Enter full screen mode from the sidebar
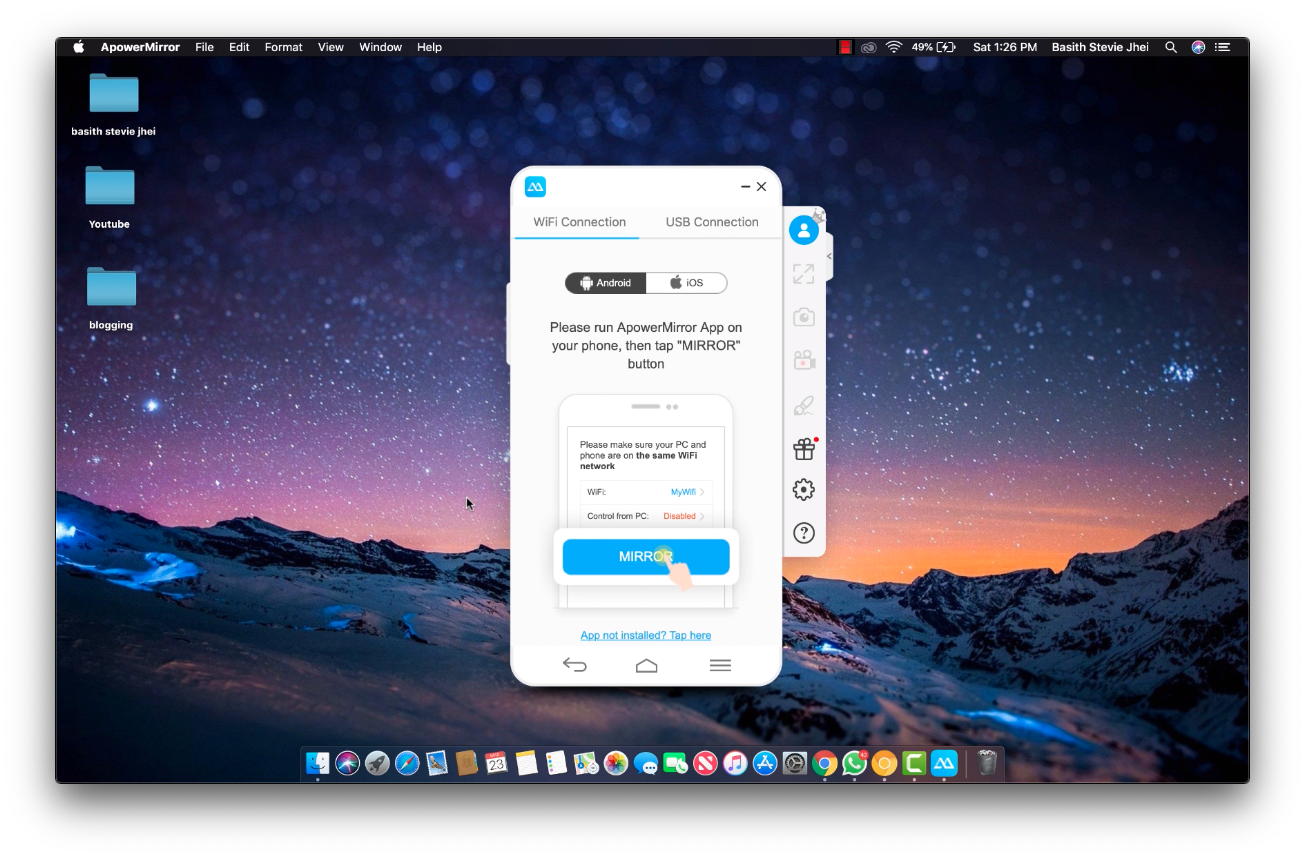This screenshot has width=1305, height=857. pos(803,274)
